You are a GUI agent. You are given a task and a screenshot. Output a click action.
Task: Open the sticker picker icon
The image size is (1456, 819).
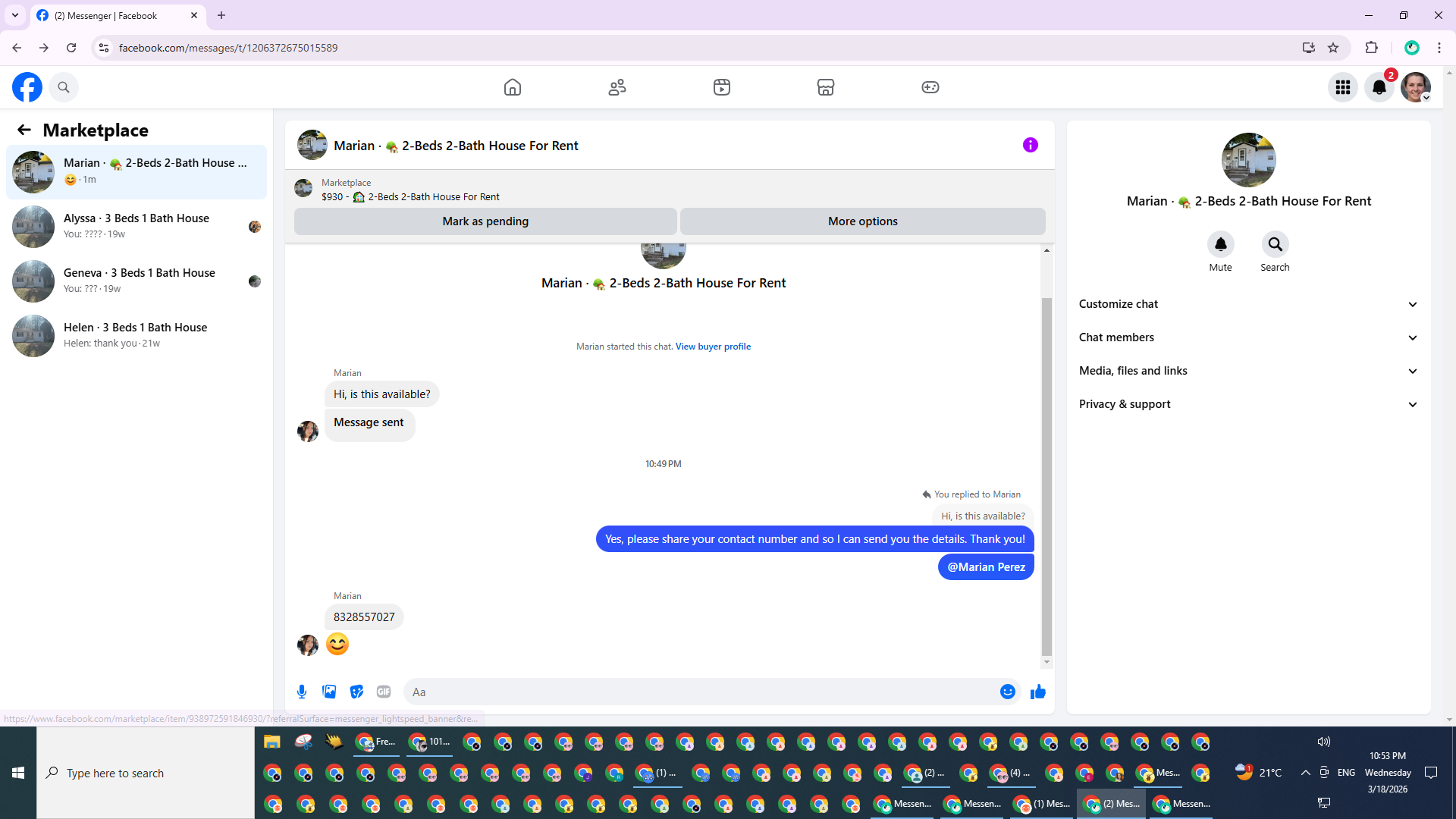(x=356, y=692)
